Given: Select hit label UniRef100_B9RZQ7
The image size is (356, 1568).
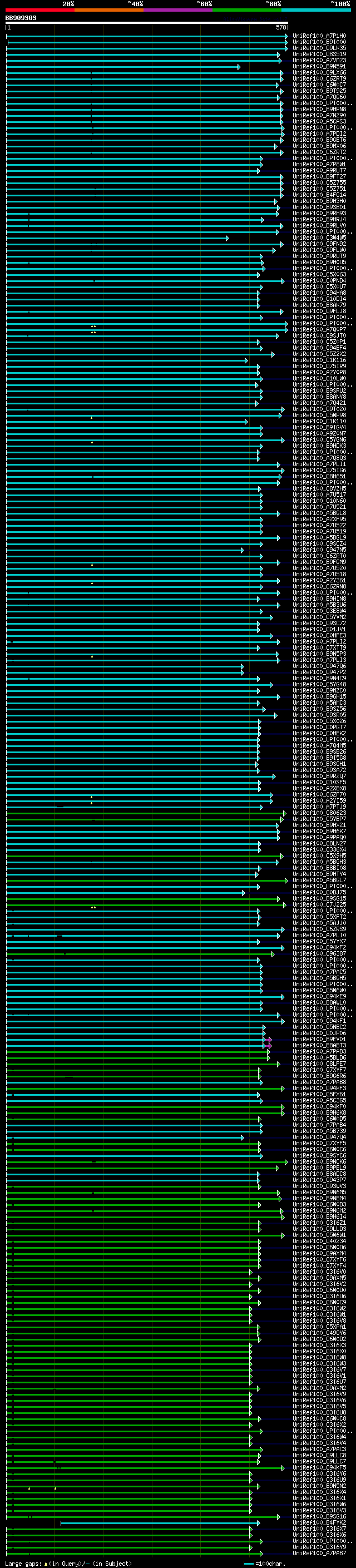Looking at the screenshot, I should (x=319, y=776).
